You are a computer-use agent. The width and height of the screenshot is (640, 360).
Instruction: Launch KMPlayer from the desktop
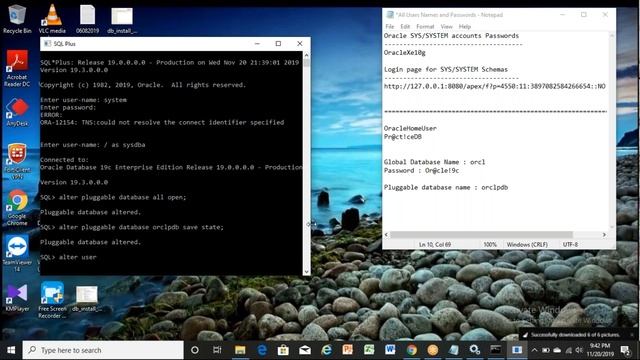[x=17, y=298]
